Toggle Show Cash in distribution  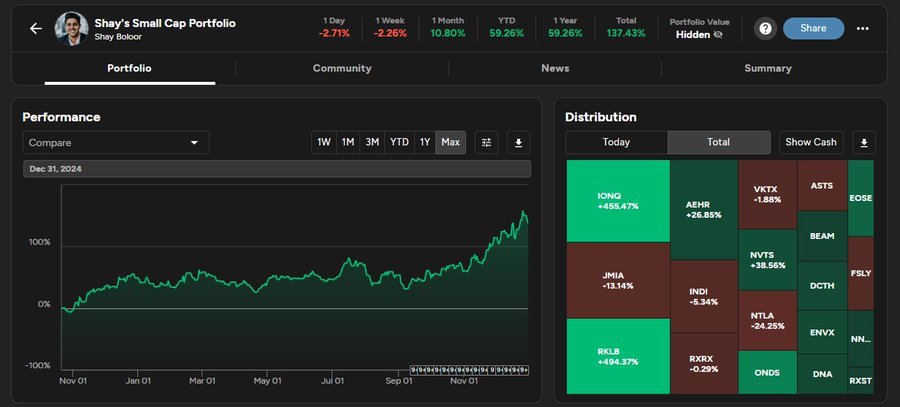[x=810, y=142]
